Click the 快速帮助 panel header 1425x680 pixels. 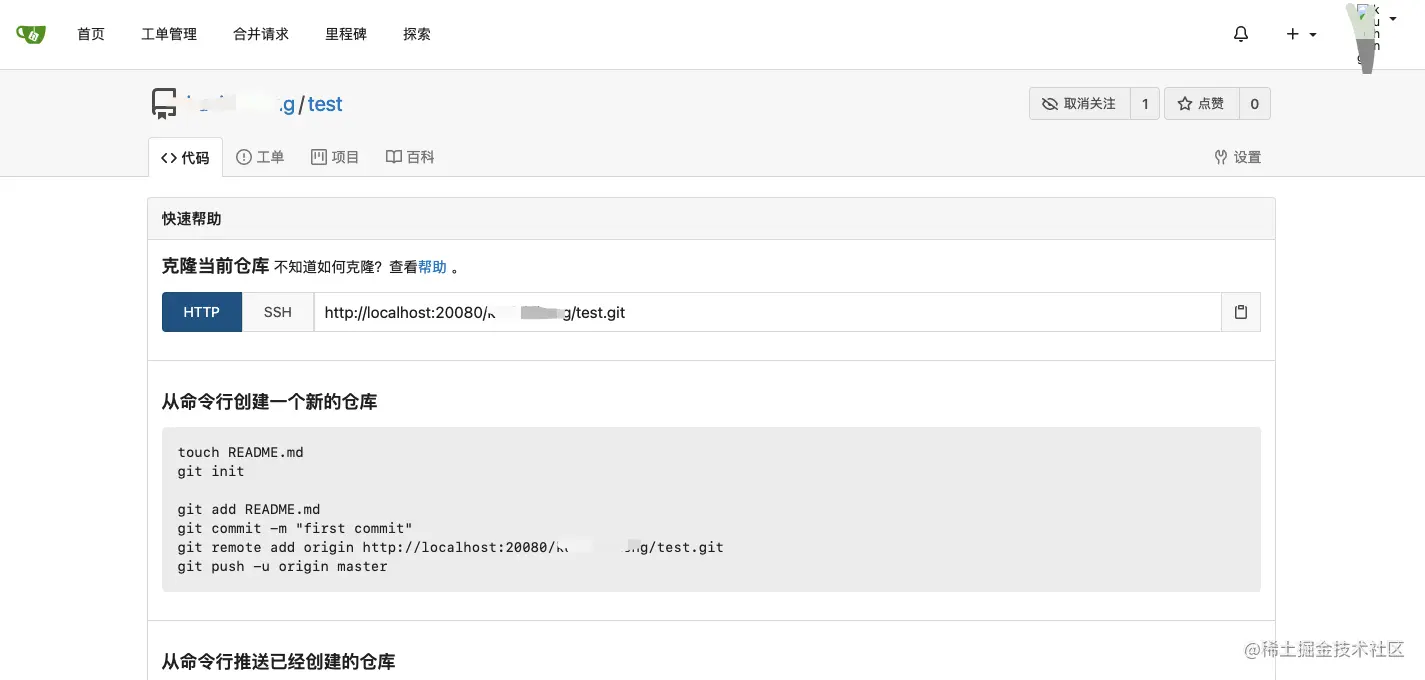tap(711, 219)
